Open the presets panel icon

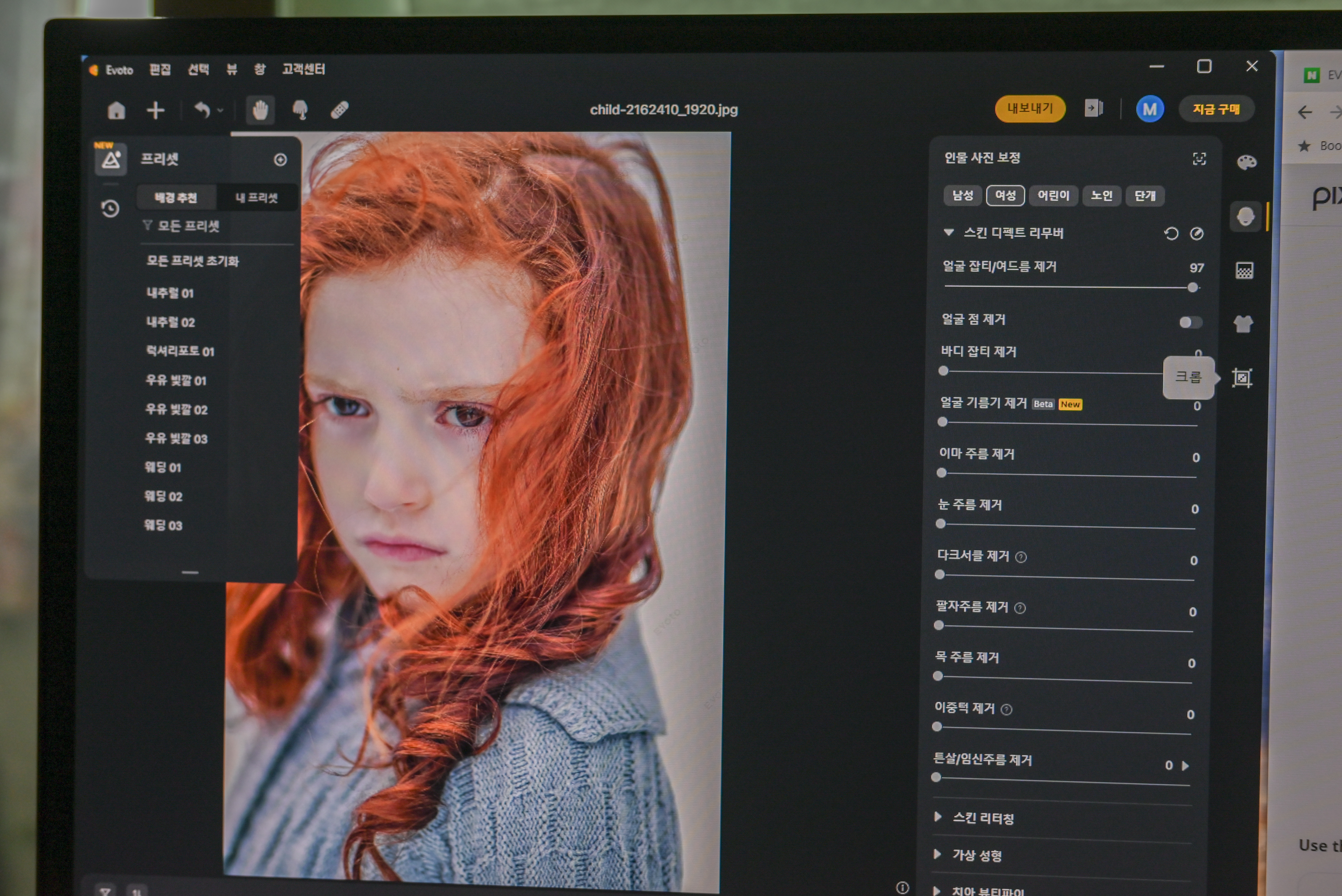click(111, 160)
